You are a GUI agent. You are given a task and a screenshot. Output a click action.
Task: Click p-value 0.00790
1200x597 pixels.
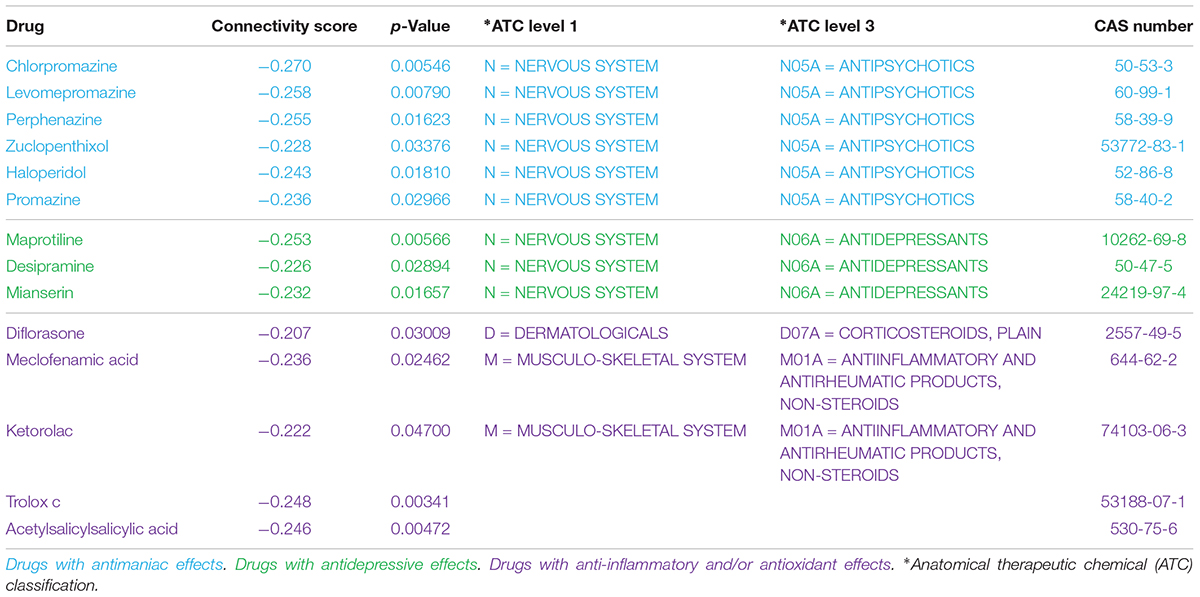tap(420, 93)
